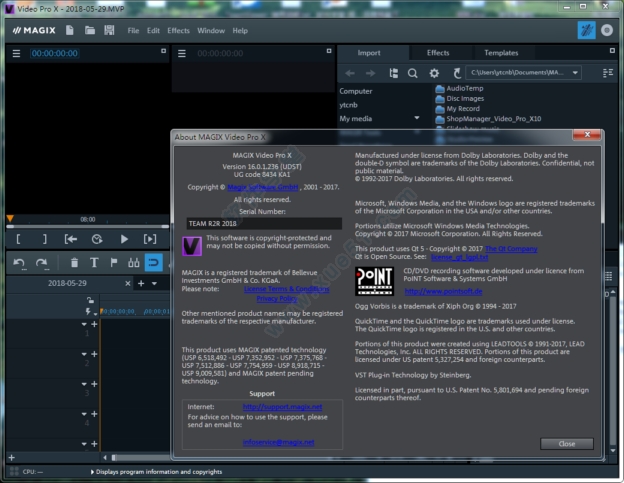The width and height of the screenshot is (624, 483).
Task: Open the support.magix.net link
Action: (x=283, y=407)
